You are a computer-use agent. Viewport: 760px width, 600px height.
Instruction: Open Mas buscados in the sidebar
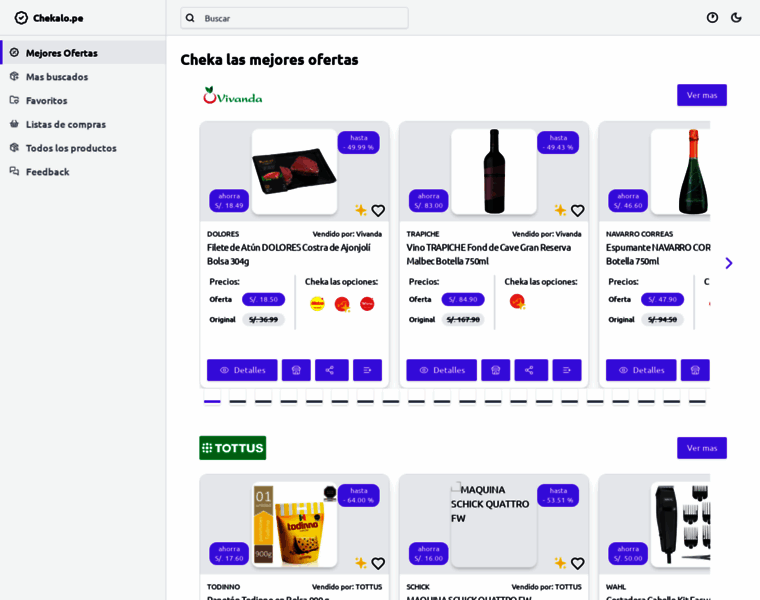pyautogui.click(x=57, y=77)
